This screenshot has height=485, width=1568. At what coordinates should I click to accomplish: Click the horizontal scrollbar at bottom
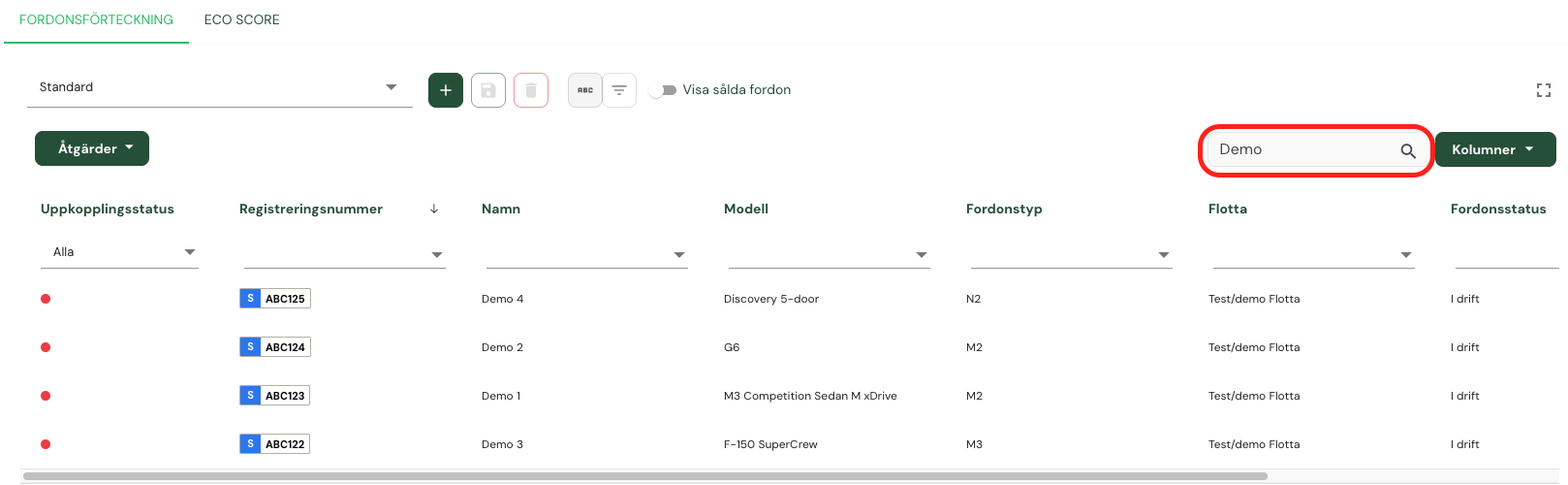[x=645, y=476]
